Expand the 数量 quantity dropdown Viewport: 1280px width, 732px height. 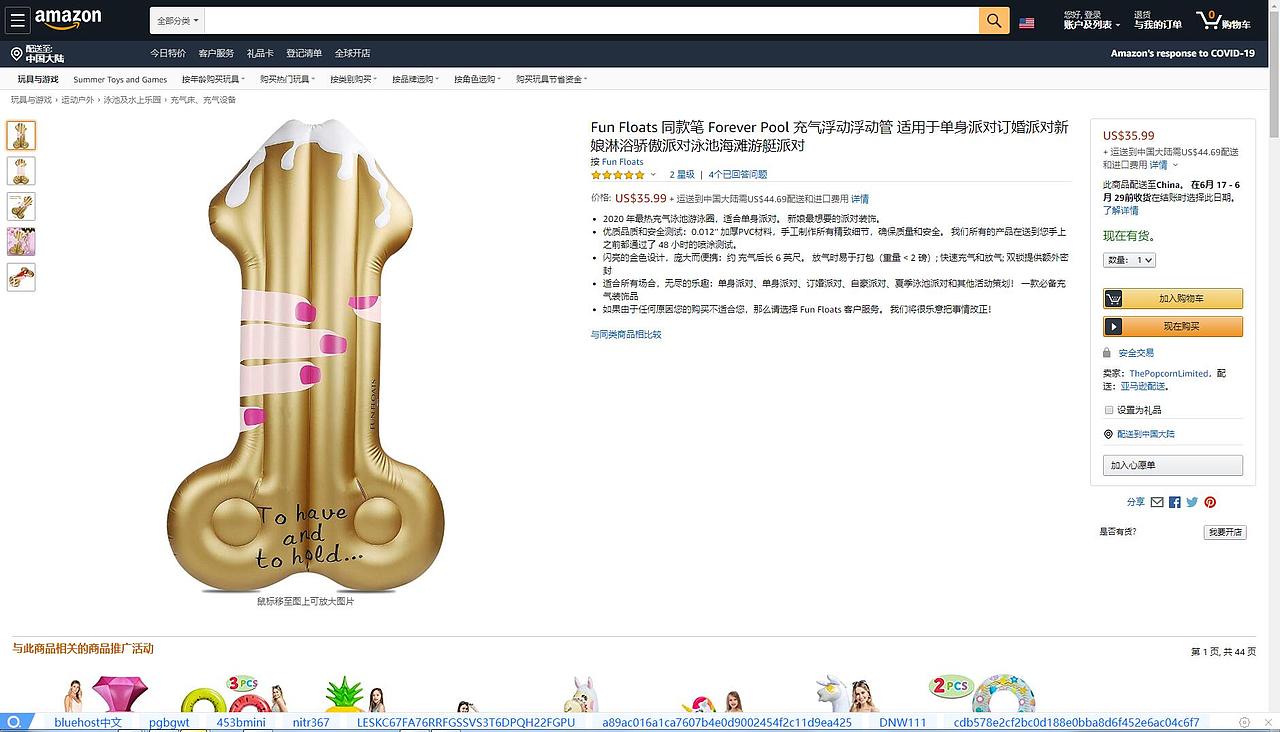coord(1130,260)
